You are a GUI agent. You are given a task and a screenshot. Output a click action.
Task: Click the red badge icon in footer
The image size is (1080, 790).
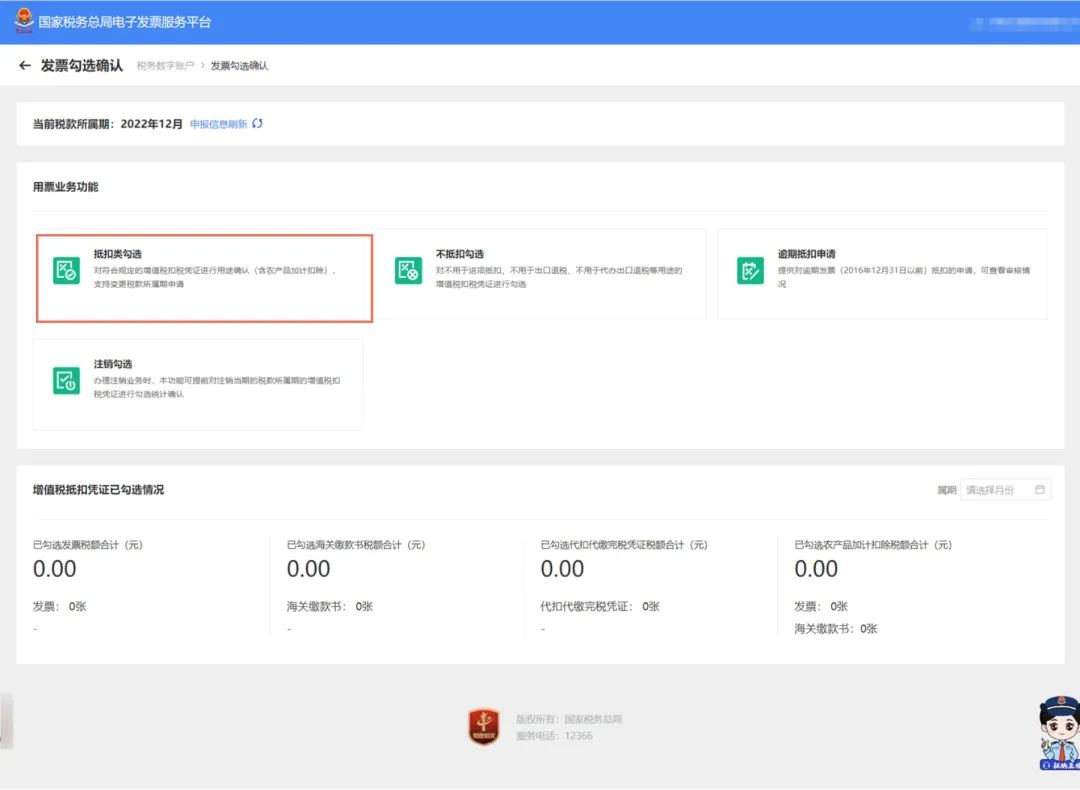pos(484,727)
